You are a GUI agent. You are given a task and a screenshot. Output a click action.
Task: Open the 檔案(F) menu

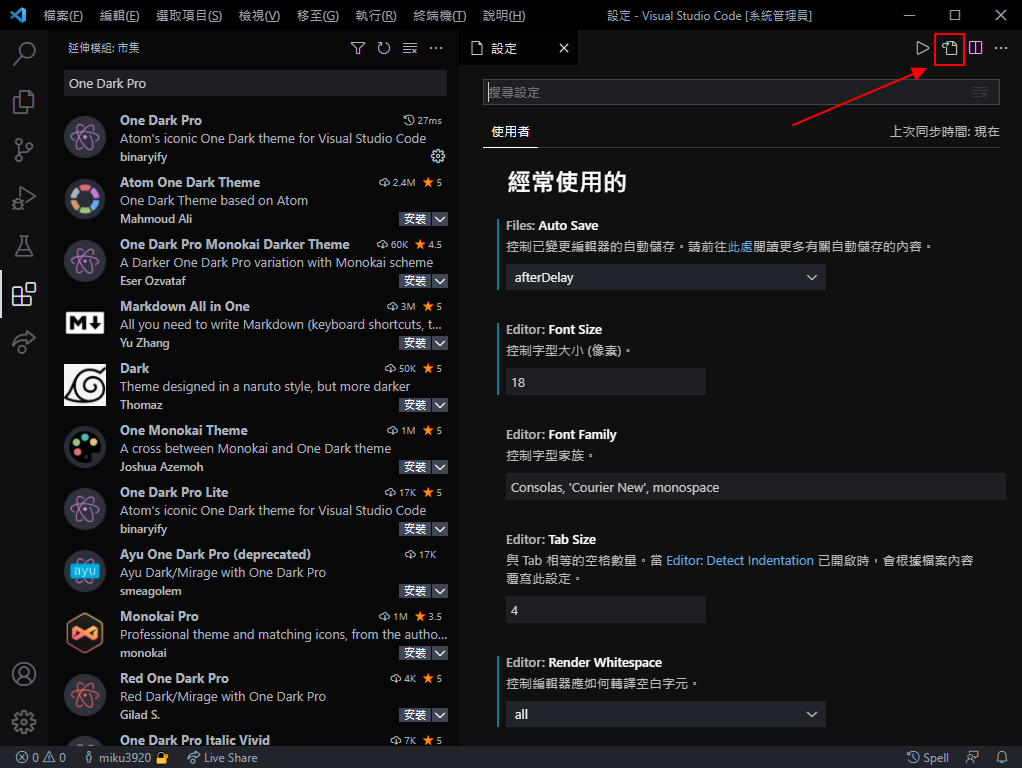(x=63, y=16)
